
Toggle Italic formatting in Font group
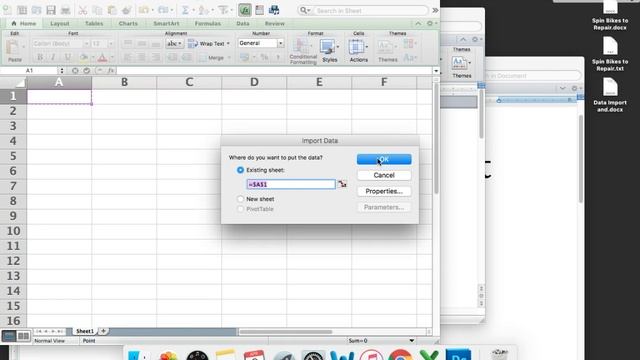point(53,58)
